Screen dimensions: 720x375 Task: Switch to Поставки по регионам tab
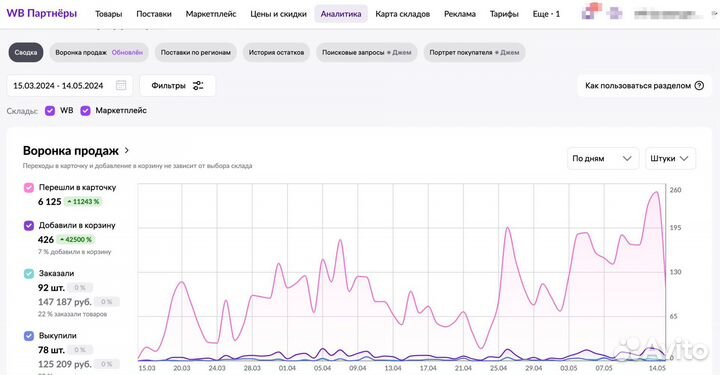(x=196, y=52)
